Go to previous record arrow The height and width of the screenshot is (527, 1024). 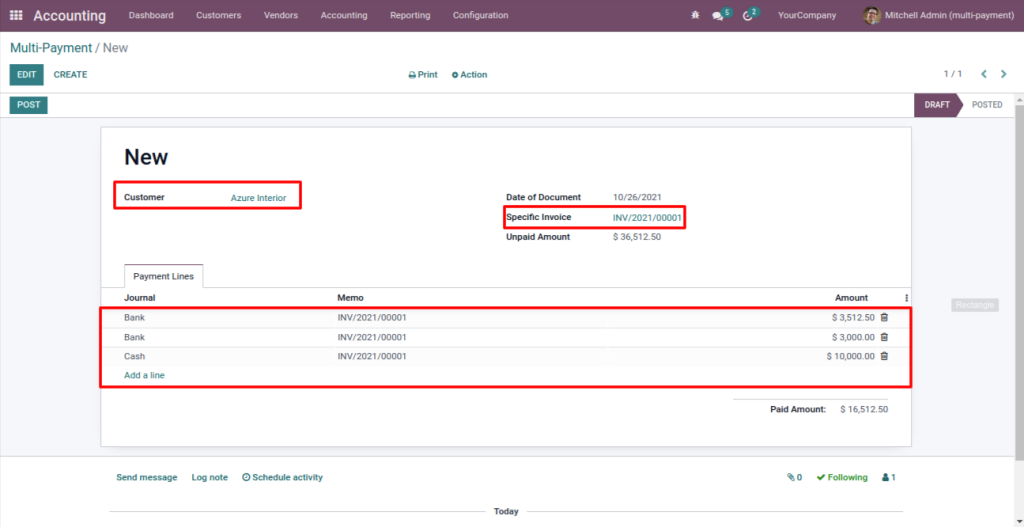coord(984,74)
